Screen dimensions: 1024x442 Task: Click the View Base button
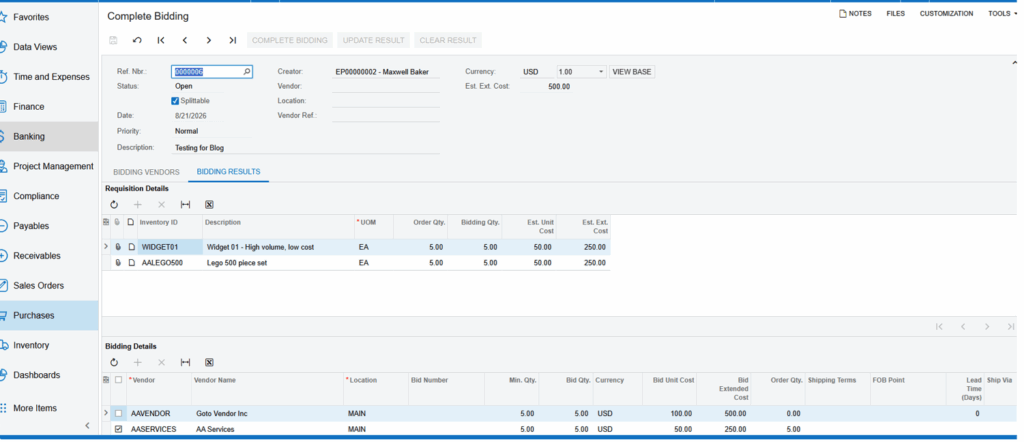pyautogui.click(x=632, y=72)
